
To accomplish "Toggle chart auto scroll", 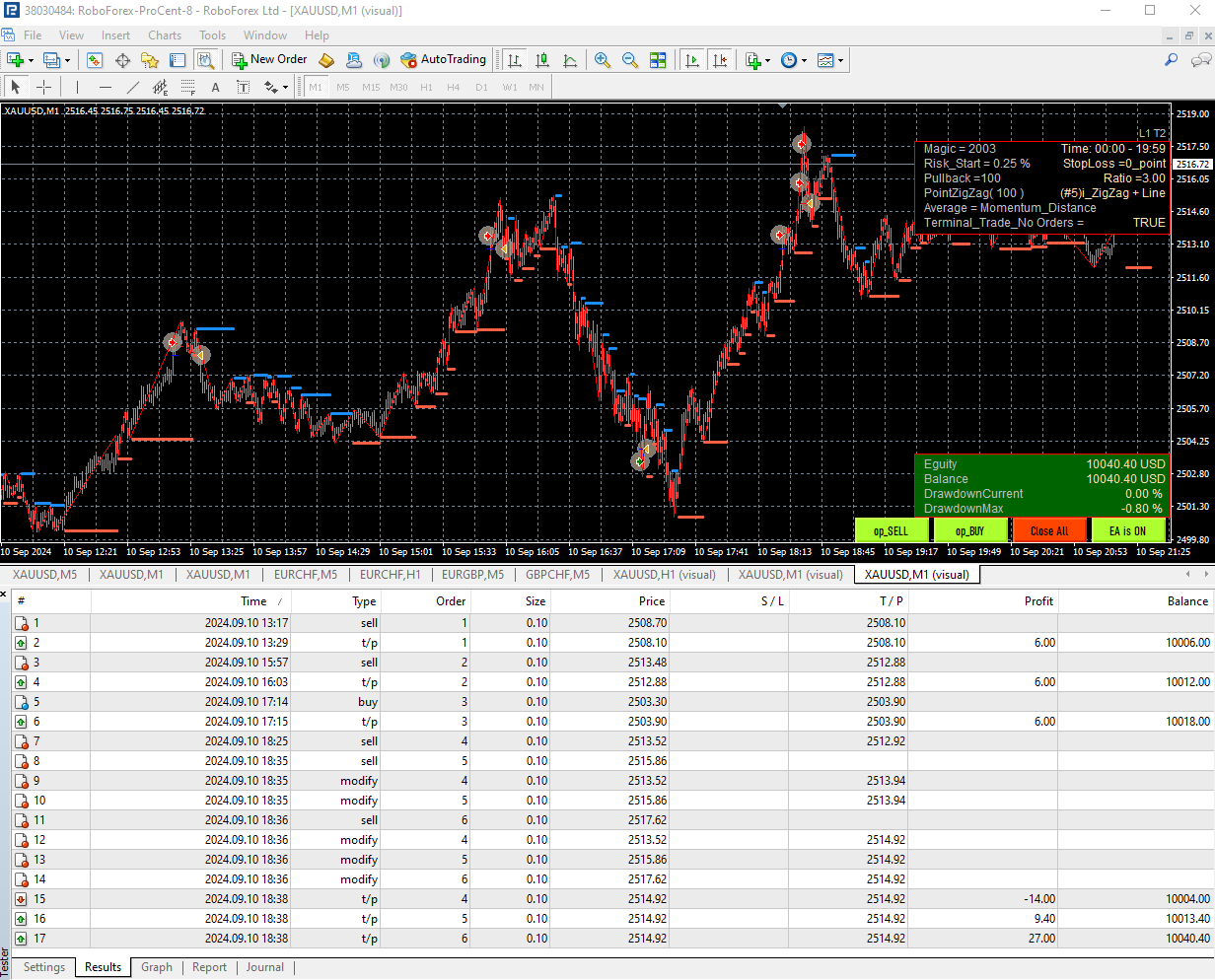I will pos(692,60).
